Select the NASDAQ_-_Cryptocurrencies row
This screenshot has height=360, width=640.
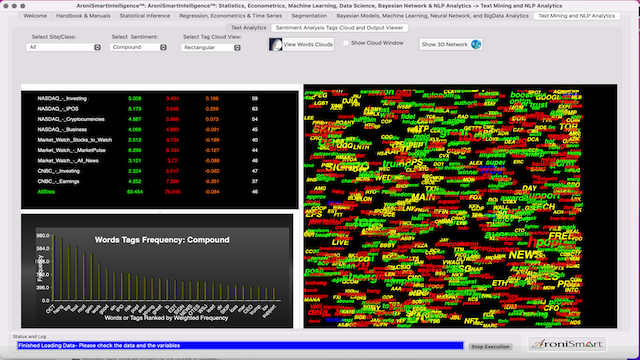click(x=160, y=119)
